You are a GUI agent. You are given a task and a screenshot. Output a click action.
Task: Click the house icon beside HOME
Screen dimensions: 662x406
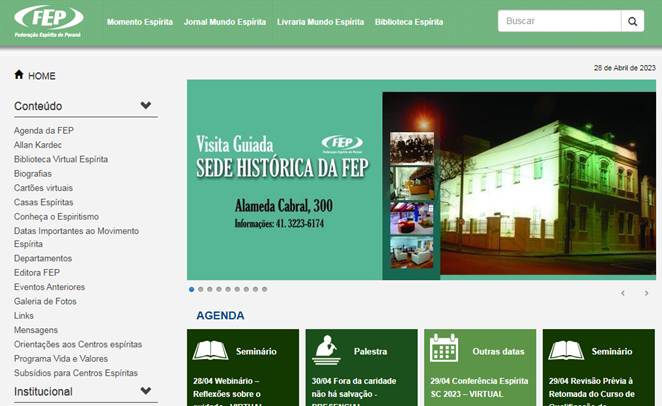coord(19,75)
